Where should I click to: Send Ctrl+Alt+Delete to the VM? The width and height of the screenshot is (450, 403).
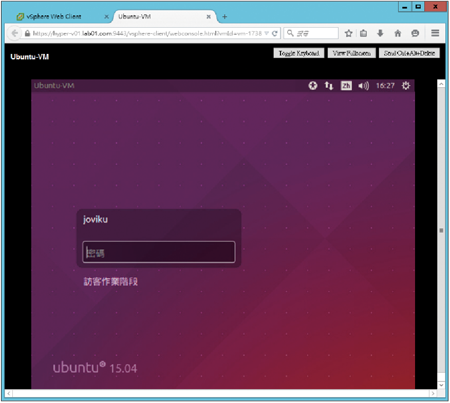(x=409, y=53)
